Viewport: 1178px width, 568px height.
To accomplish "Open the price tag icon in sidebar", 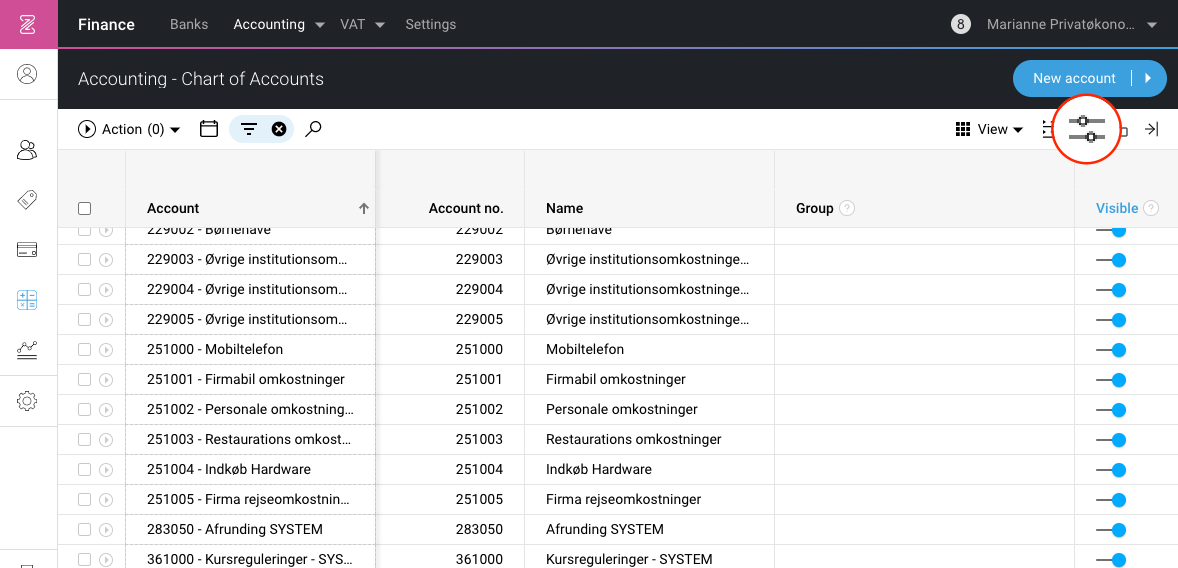I will tap(27, 200).
